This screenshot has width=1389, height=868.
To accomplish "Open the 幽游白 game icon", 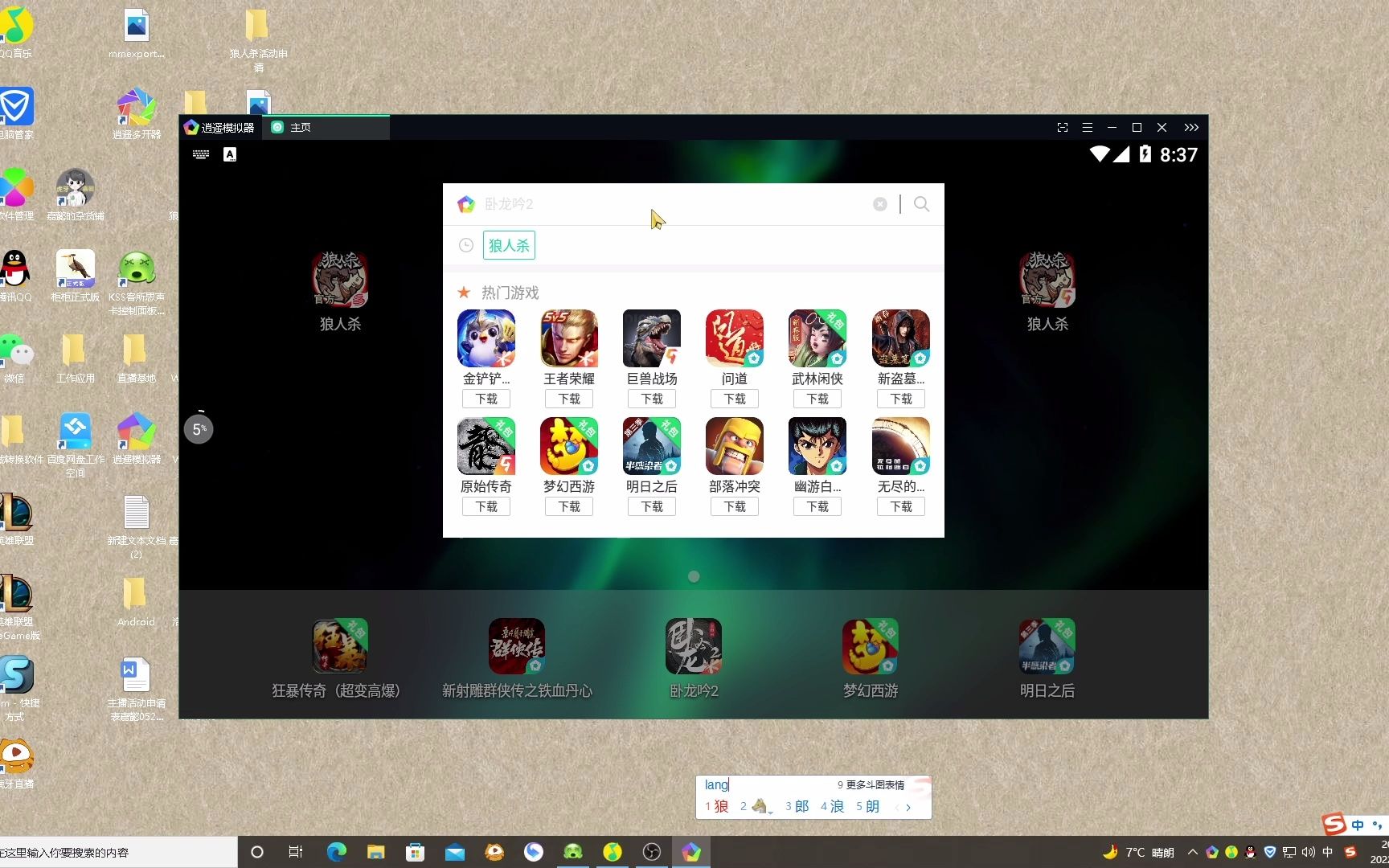I will (x=817, y=446).
